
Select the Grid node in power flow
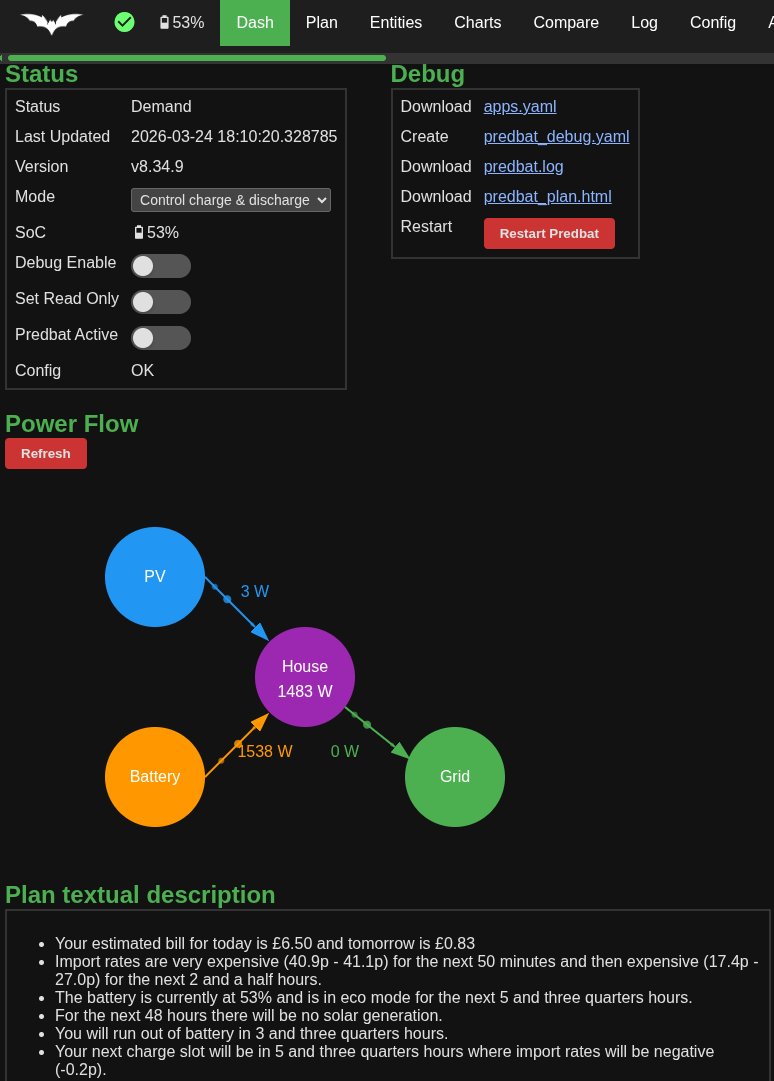pos(455,776)
